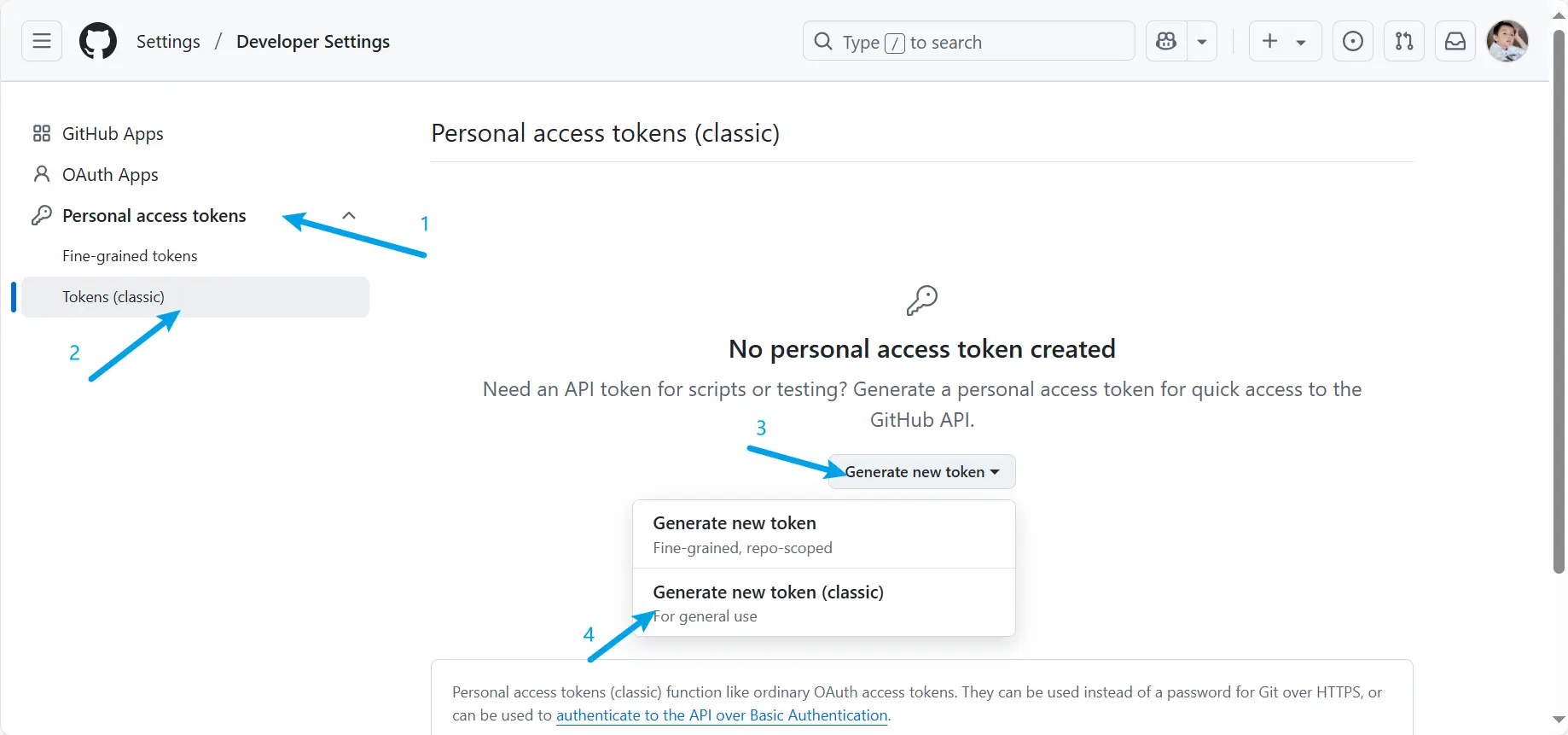Open the create-new dropdown caret
This screenshot has width=1568, height=735.
click(1301, 42)
